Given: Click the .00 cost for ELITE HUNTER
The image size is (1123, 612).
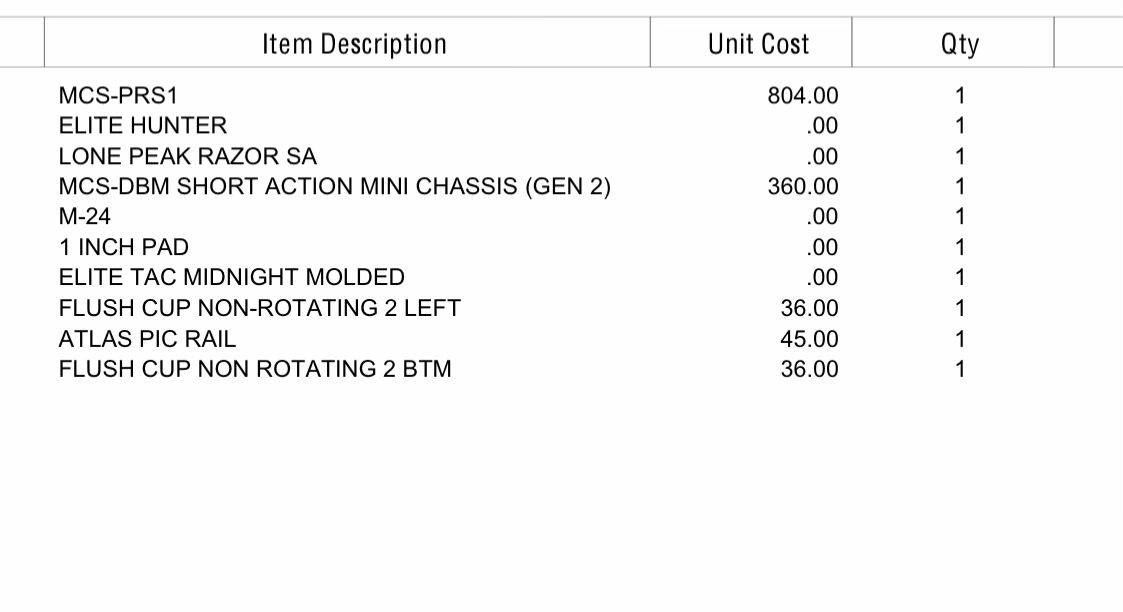Looking at the screenshot, I should [x=822, y=125].
